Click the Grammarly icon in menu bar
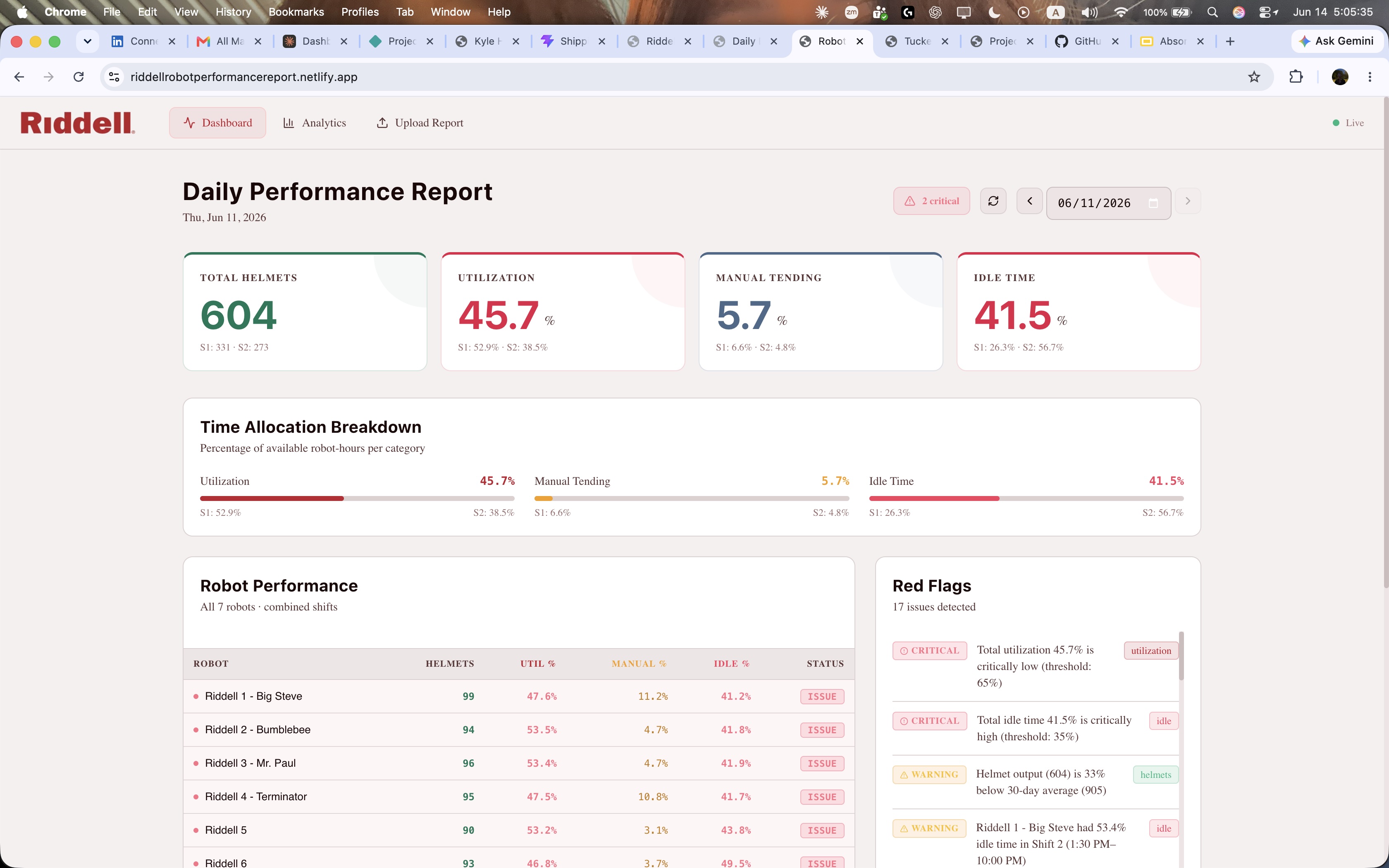The height and width of the screenshot is (868, 1389). pos(907,12)
